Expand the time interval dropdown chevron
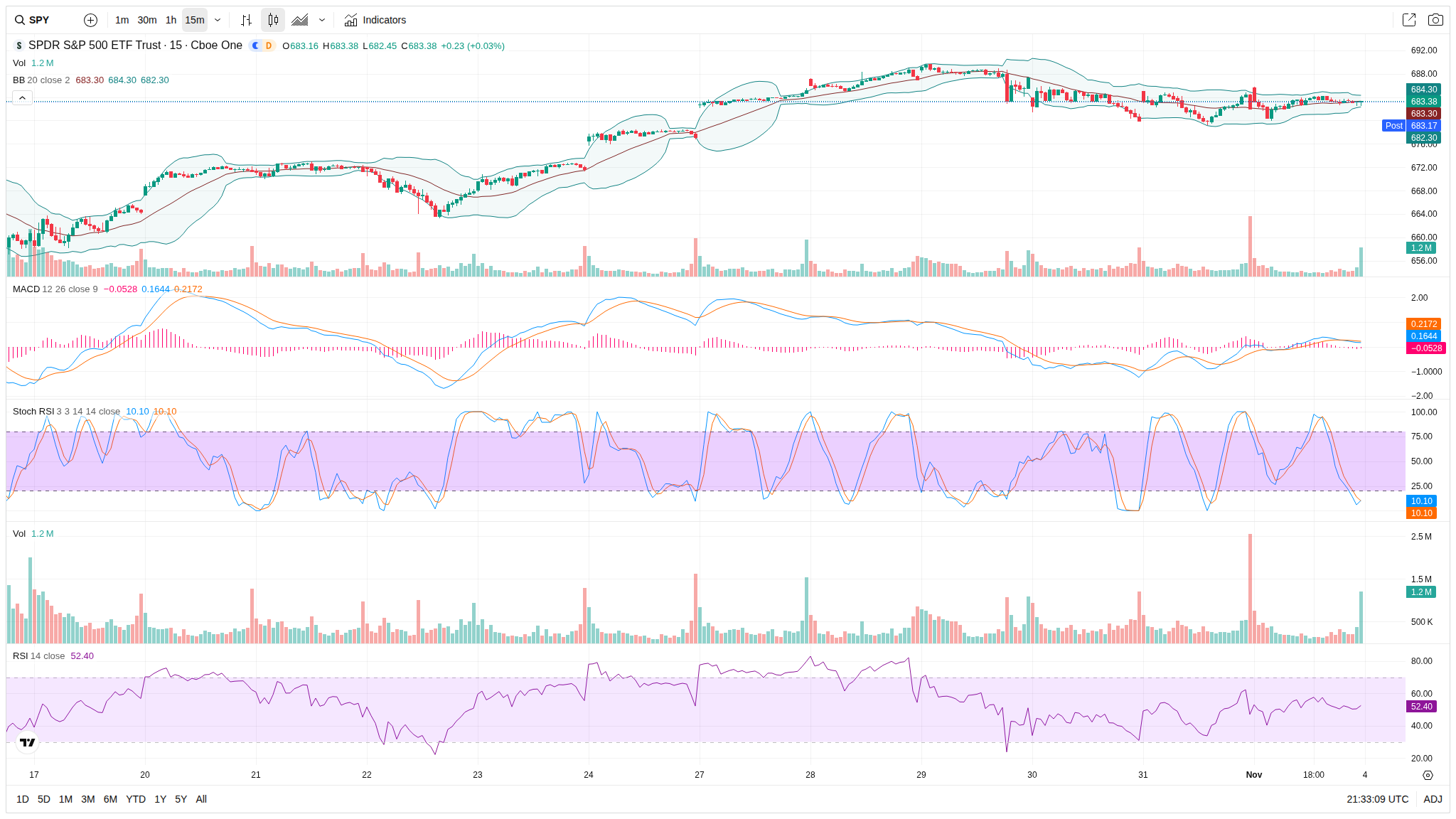This screenshot has height=819, width=1456. [x=218, y=20]
